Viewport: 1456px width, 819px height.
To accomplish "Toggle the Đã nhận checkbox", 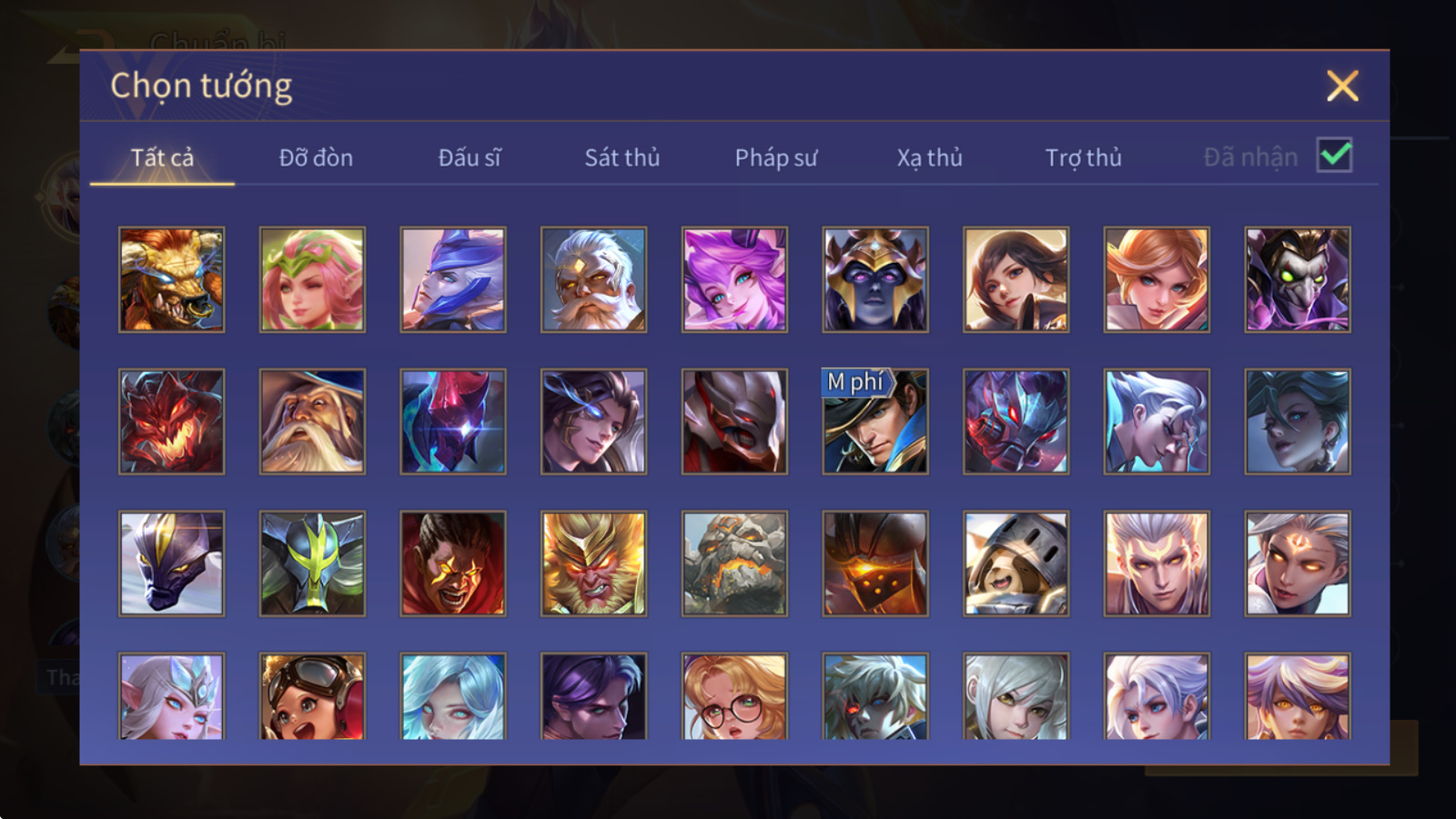I will pyautogui.click(x=1334, y=156).
